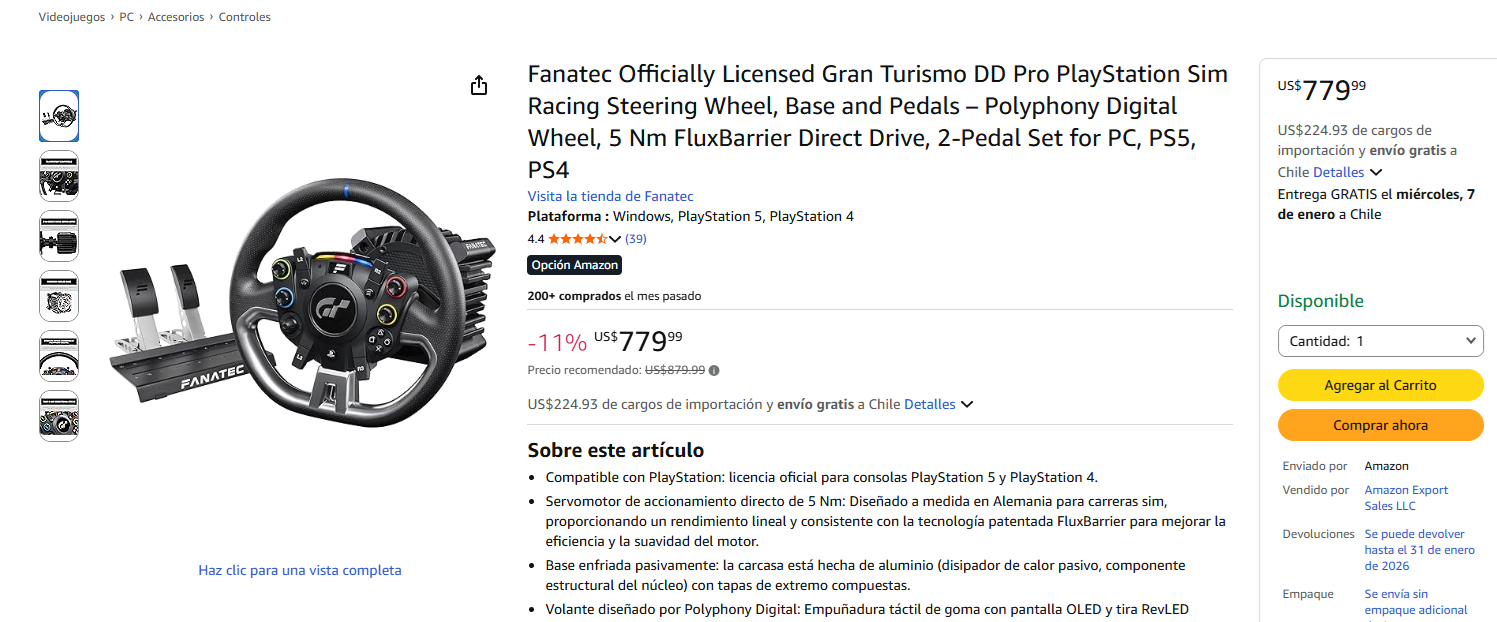Screen dimensions: 1497x622
Task: Select the second product thumbnail
Action: click(59, 176)
